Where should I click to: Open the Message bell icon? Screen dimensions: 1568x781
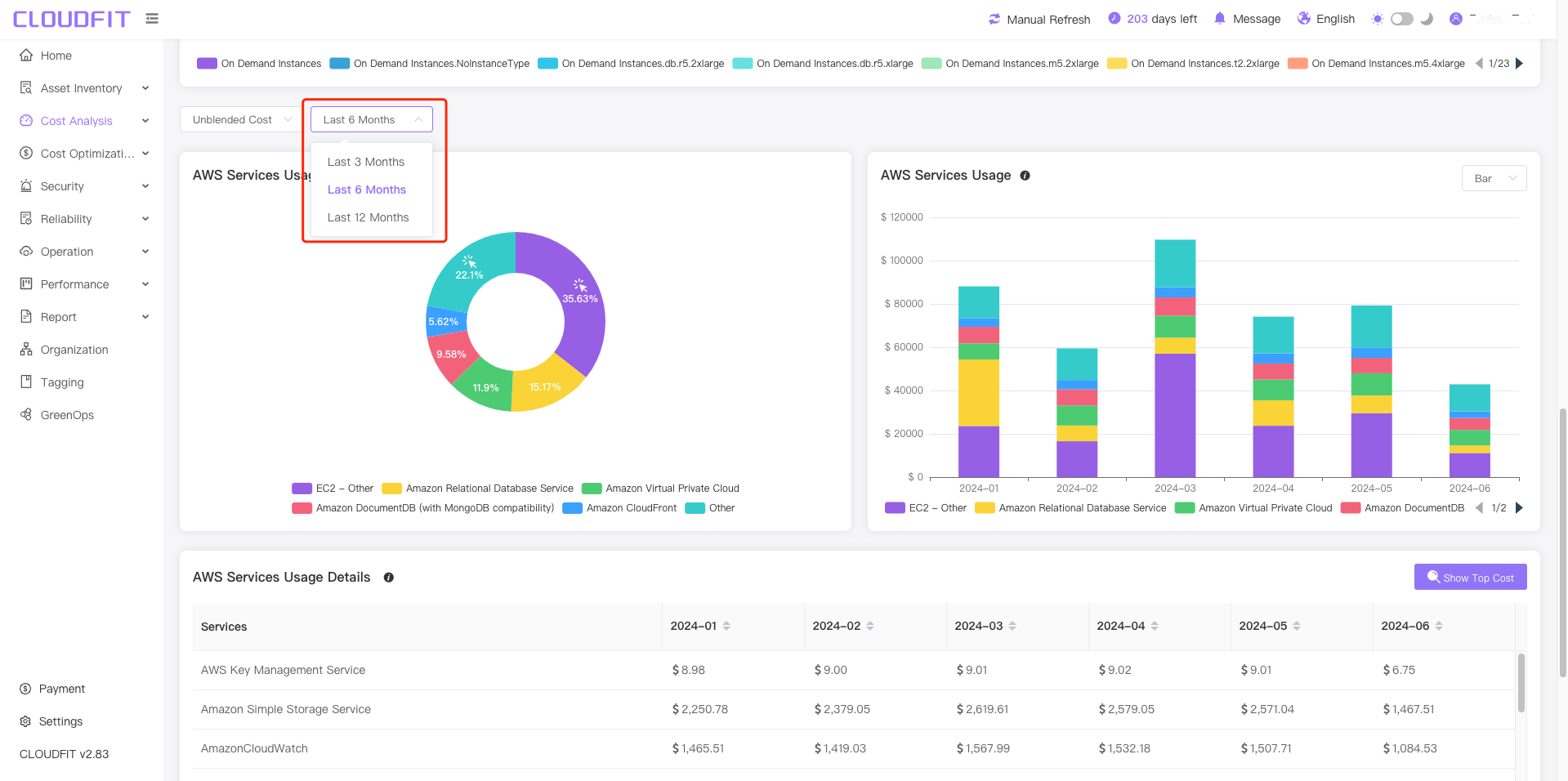point(1220,18)
